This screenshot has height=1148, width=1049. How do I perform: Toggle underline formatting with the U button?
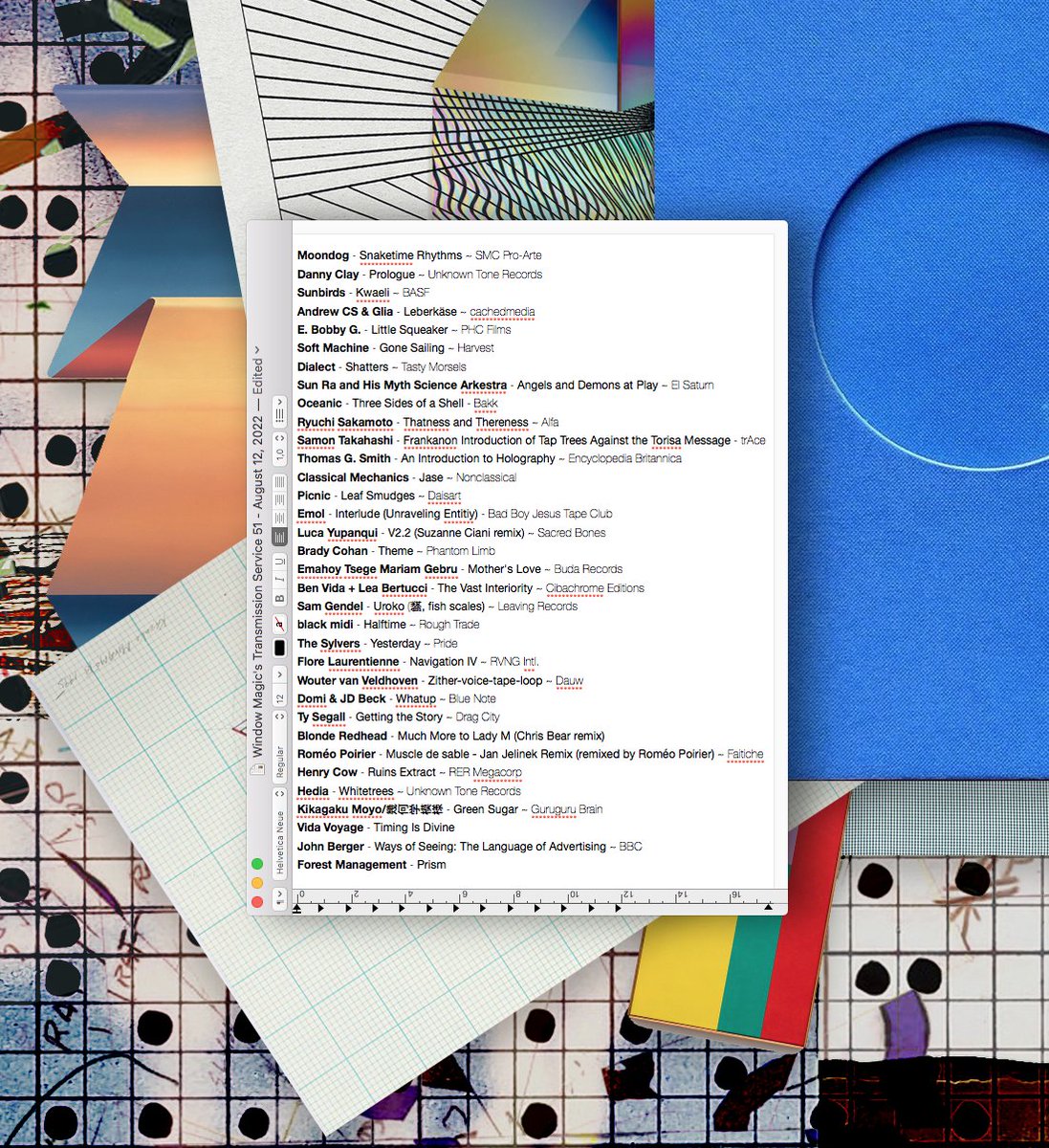click(x=279, y=562)
